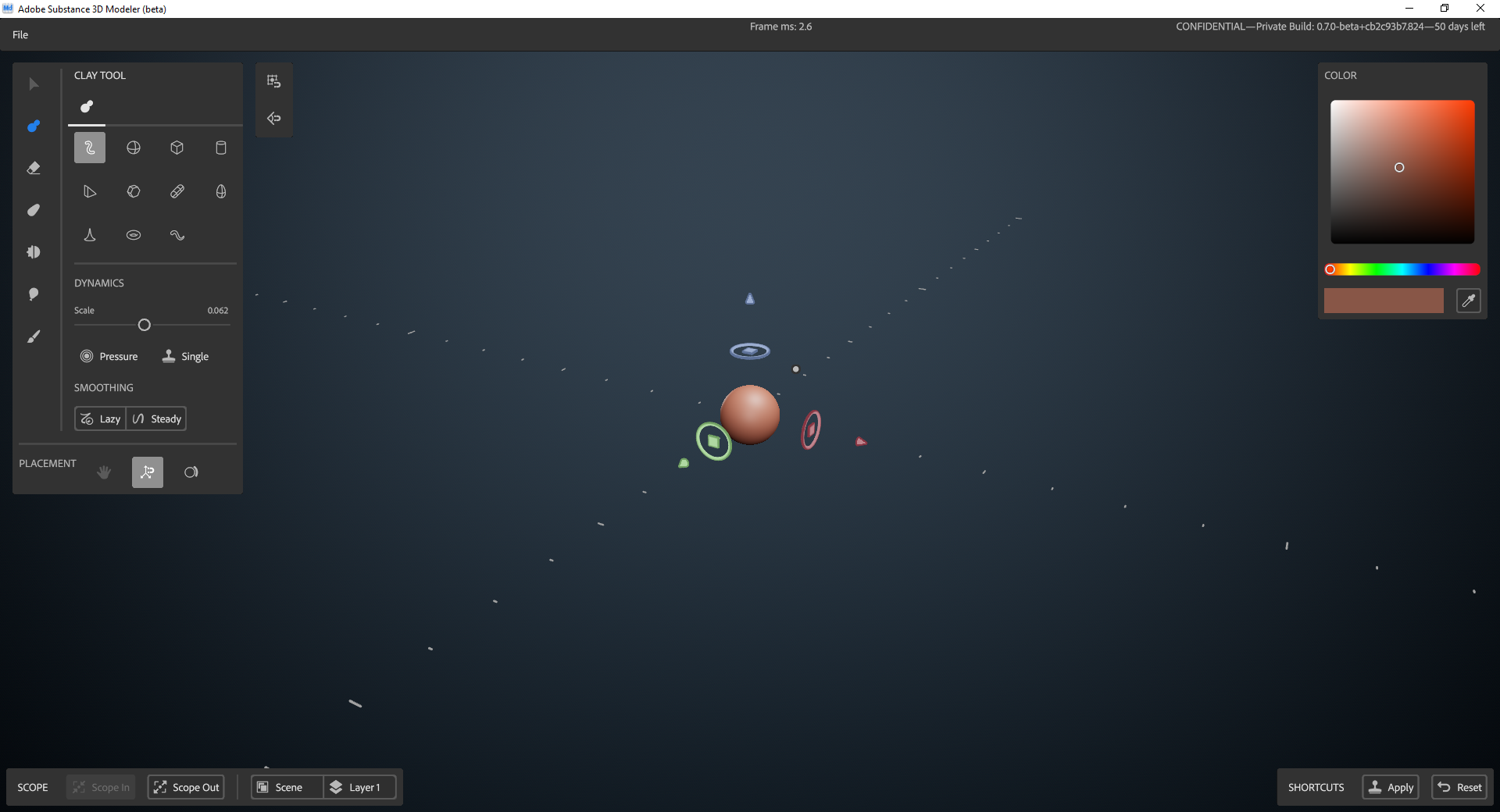Minimize the Substance 3D Modeler window
Image resolution: width=1500 pixels, height=812 pixels.
click(1409, 9)
